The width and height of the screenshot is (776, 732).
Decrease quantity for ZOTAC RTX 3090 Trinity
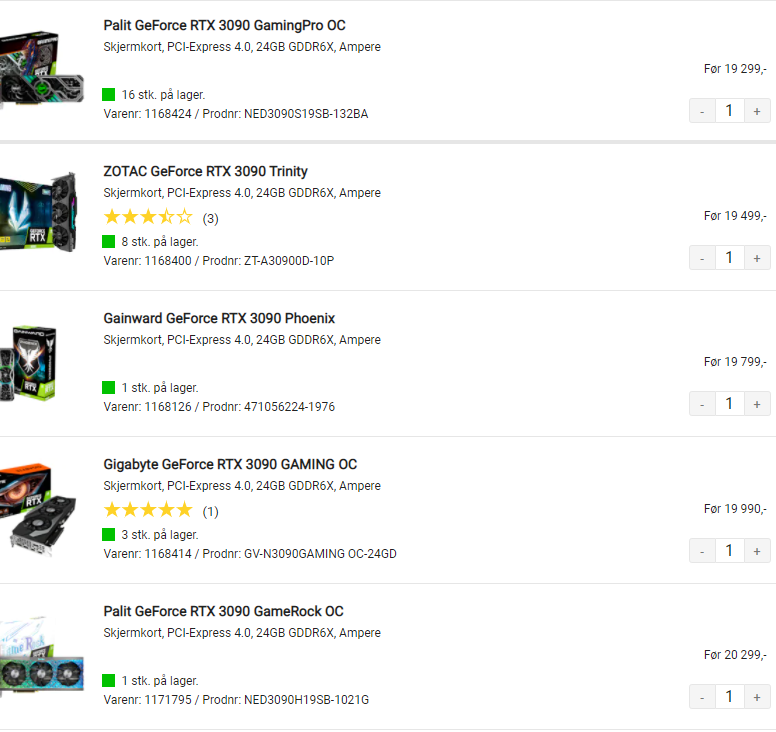tap(702, 258)
